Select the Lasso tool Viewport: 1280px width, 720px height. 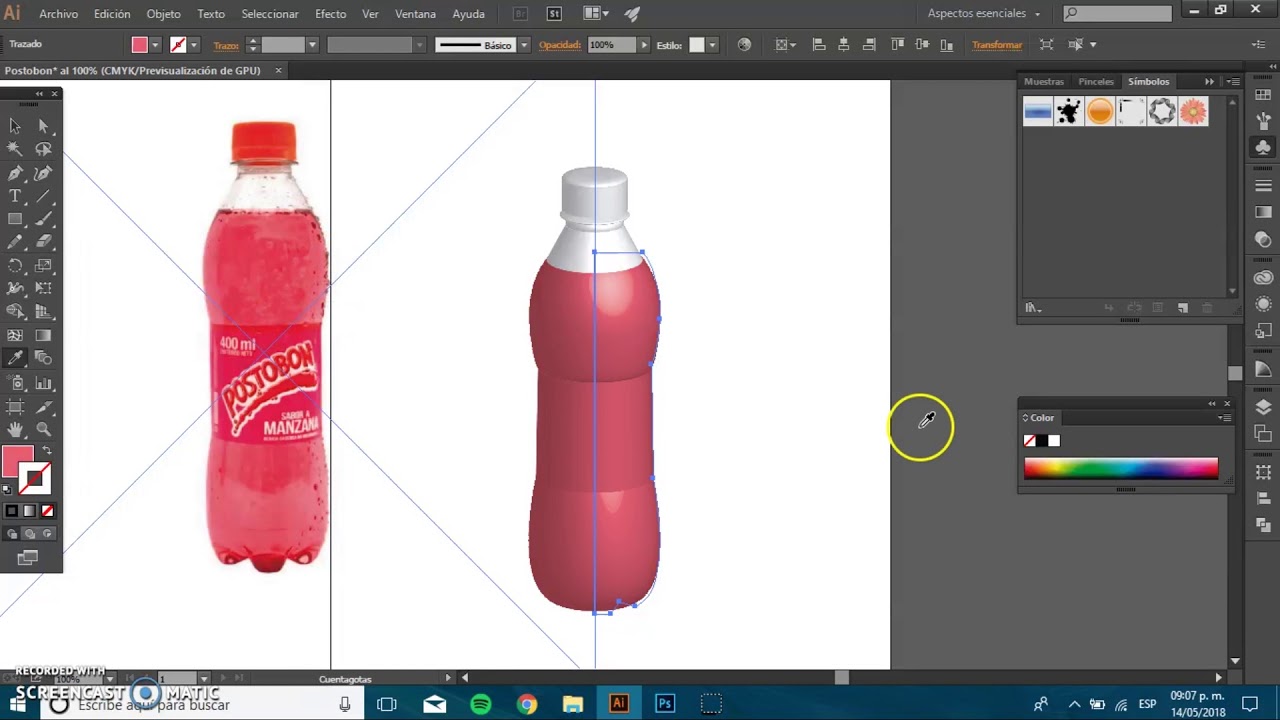click(x=43, y=149)
